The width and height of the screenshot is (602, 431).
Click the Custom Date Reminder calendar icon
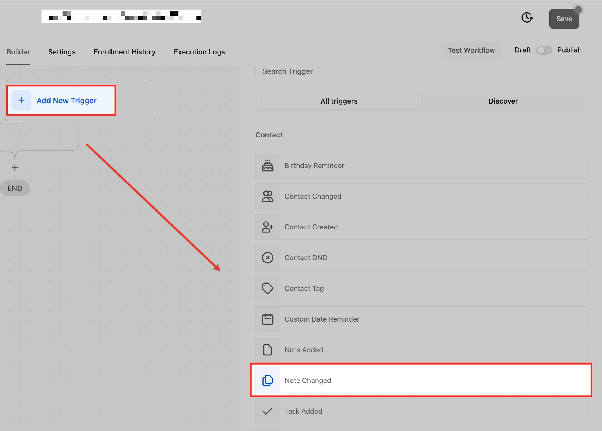[268, 319]
